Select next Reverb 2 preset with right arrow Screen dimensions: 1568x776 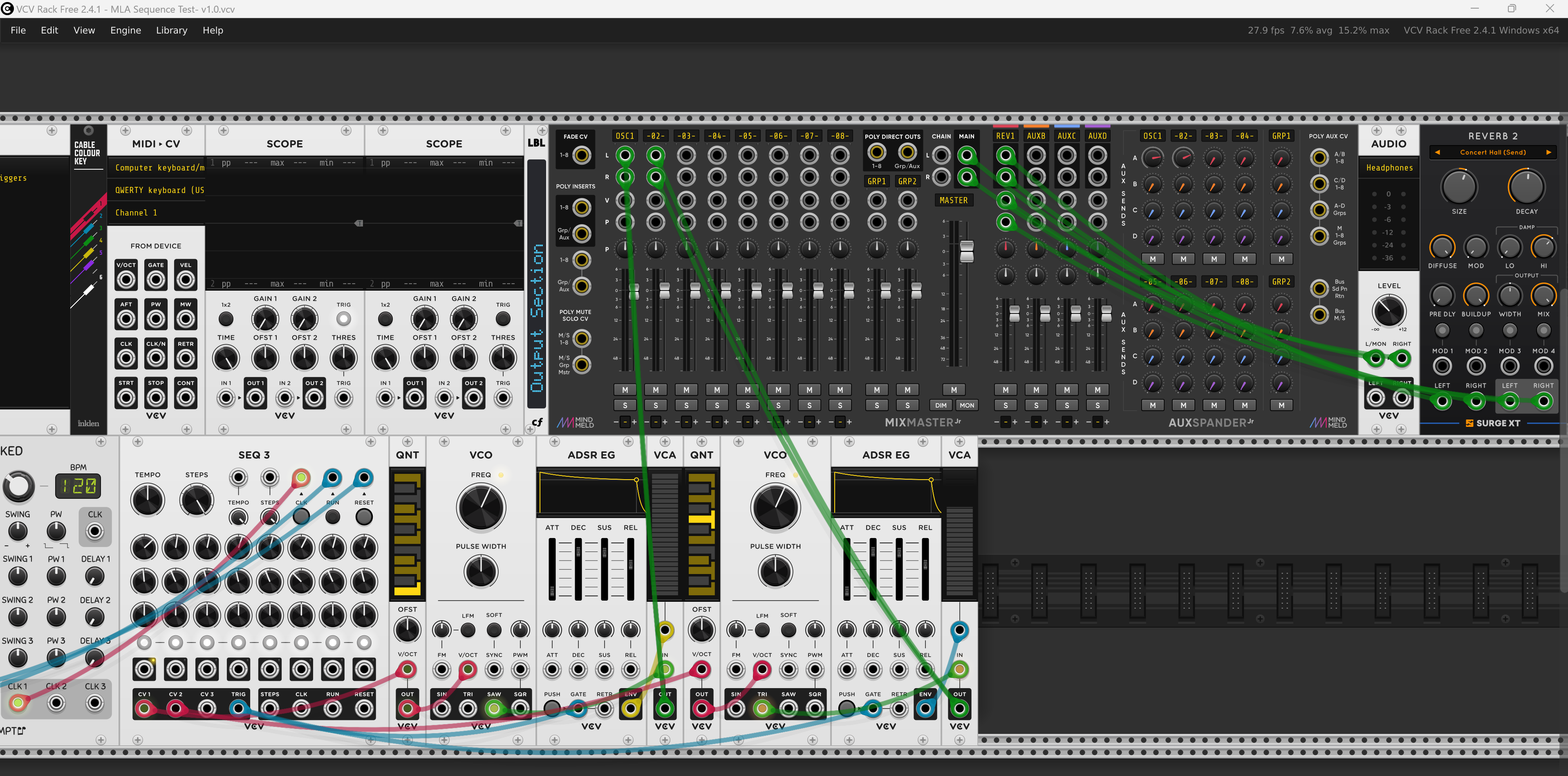(x=1548, y=152)
